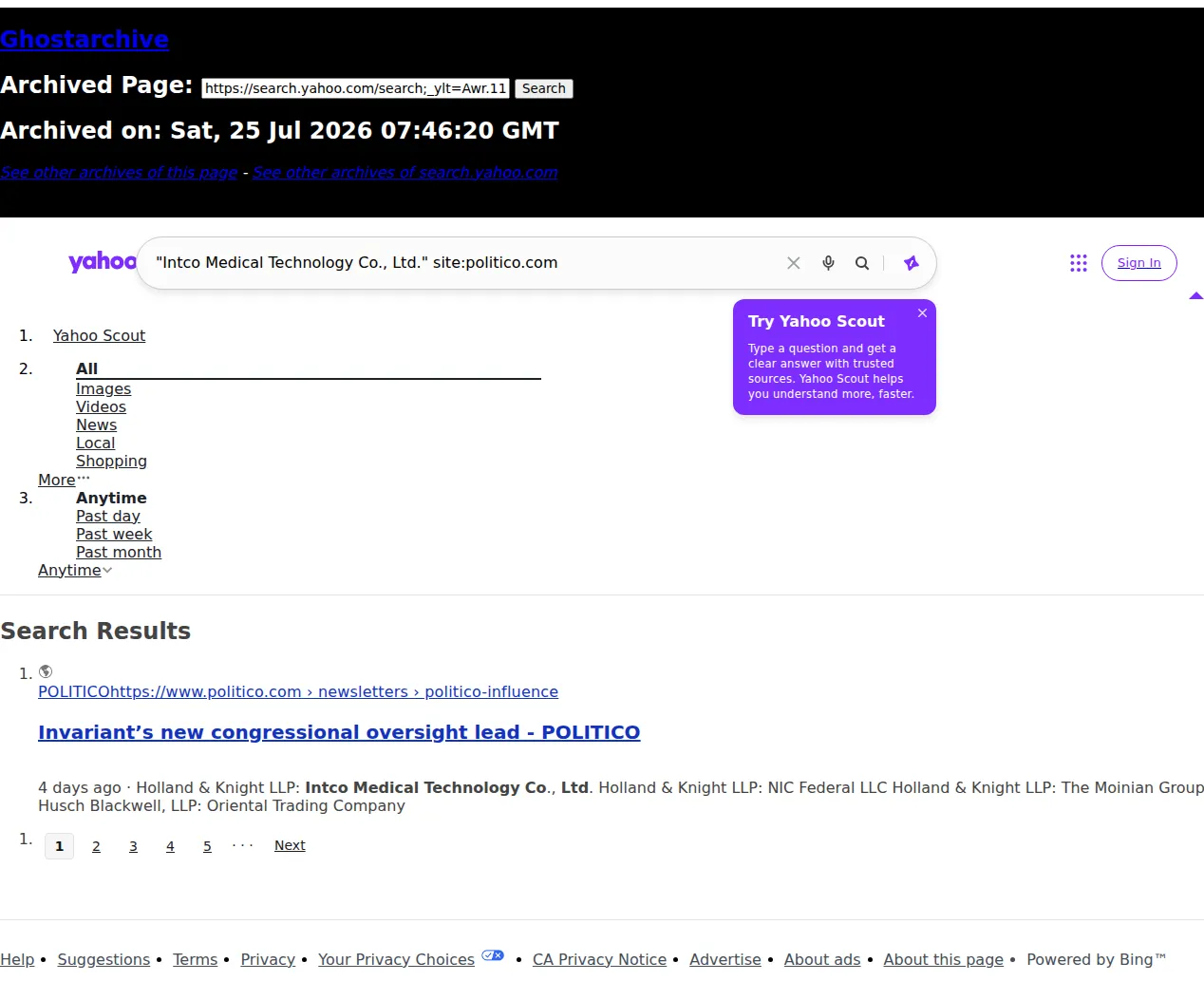Filter results to Past week
Screen dimensions: 1204x1000
(x=114, y=534)
